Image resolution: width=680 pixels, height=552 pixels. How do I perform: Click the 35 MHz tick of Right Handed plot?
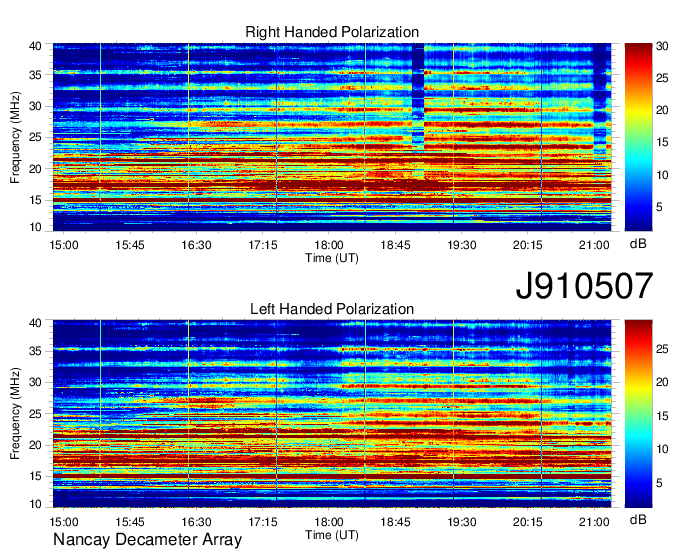point(35,75)
